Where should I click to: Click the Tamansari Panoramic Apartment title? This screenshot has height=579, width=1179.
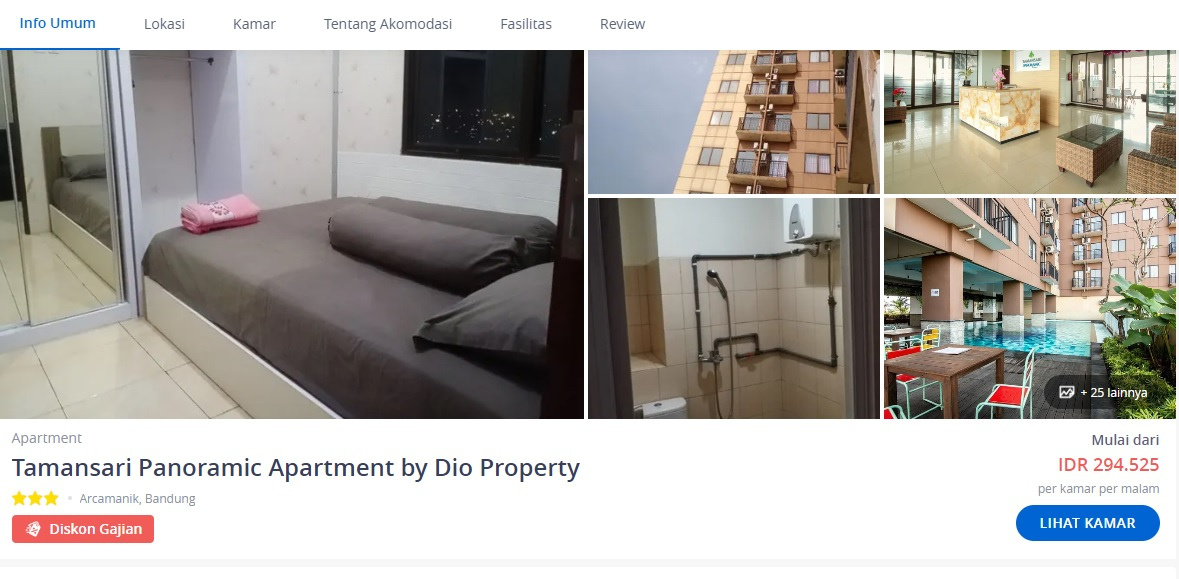(296, 468)
